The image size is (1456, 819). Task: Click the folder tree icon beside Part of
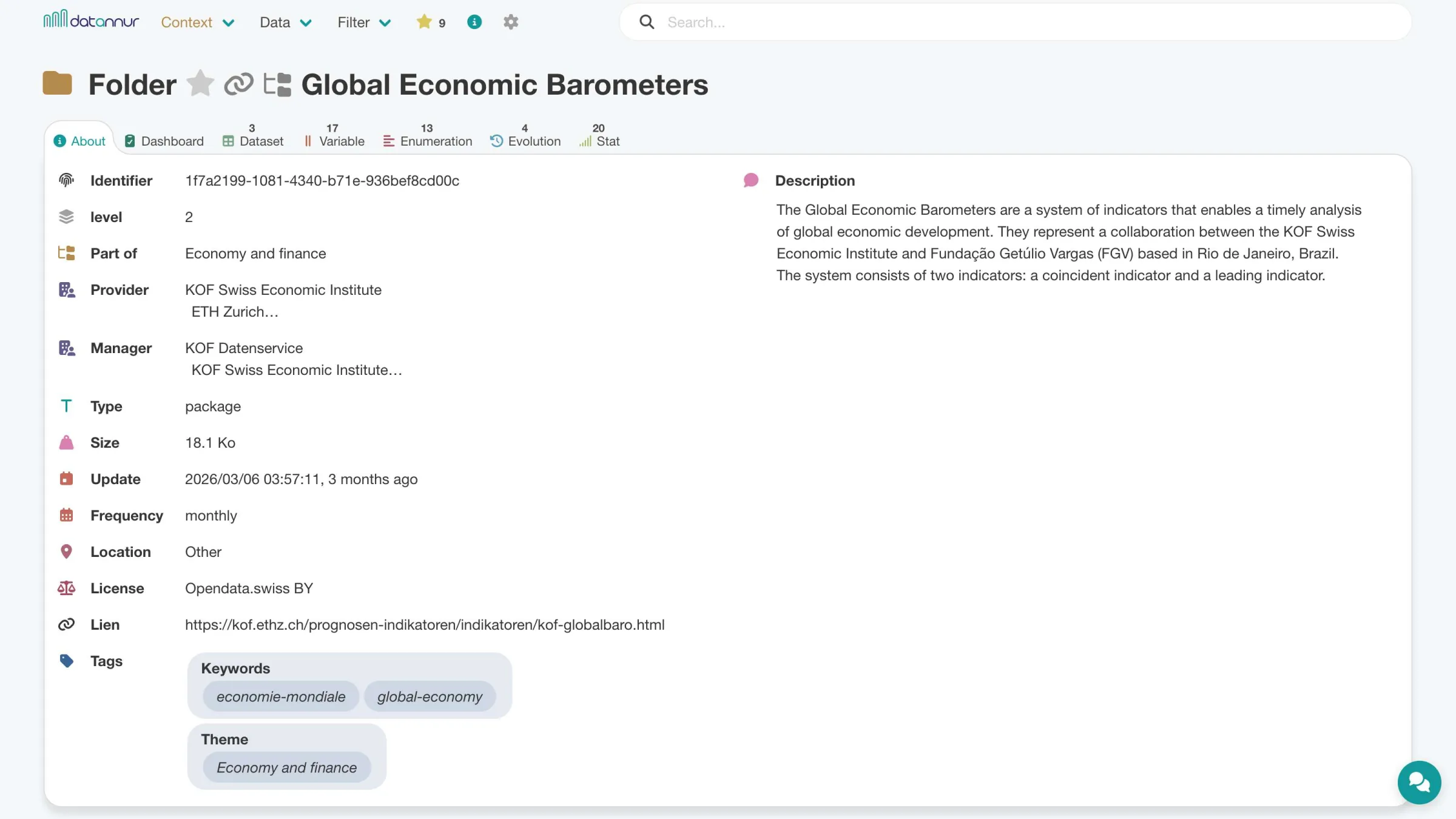(66, 253)
